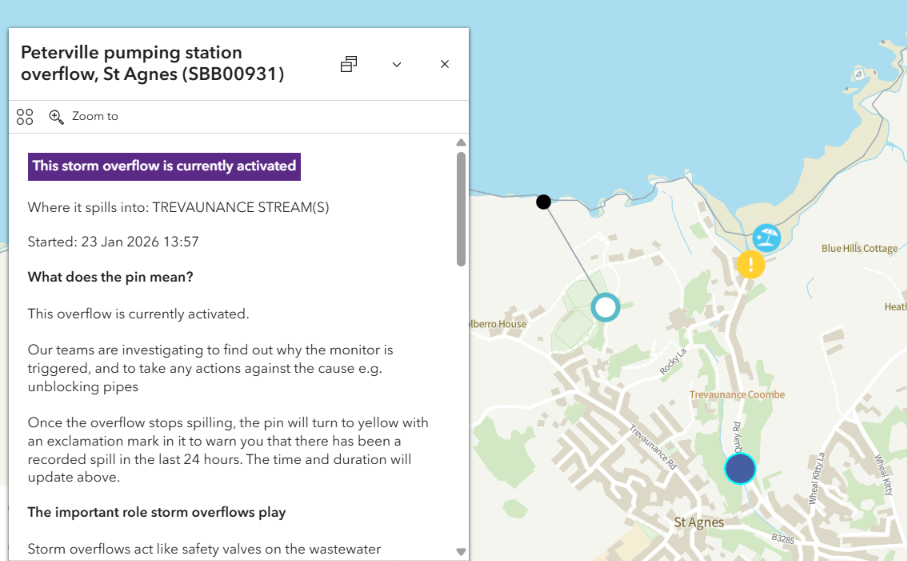Screen dimensions: 907x561
Task: Click the dock popup icon in header
Action: pos(348,64)
